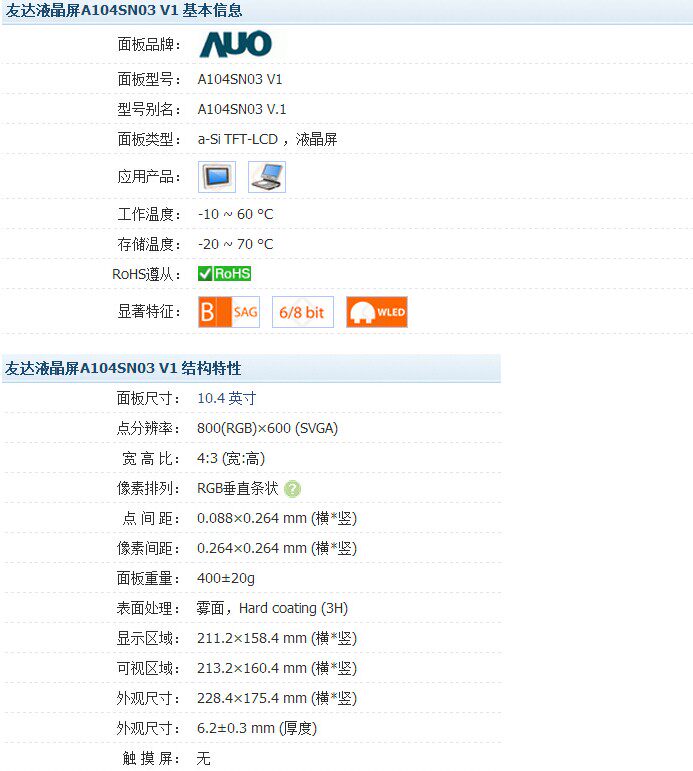Click the display area 211.2×158.4 mm value

(277, 638)
